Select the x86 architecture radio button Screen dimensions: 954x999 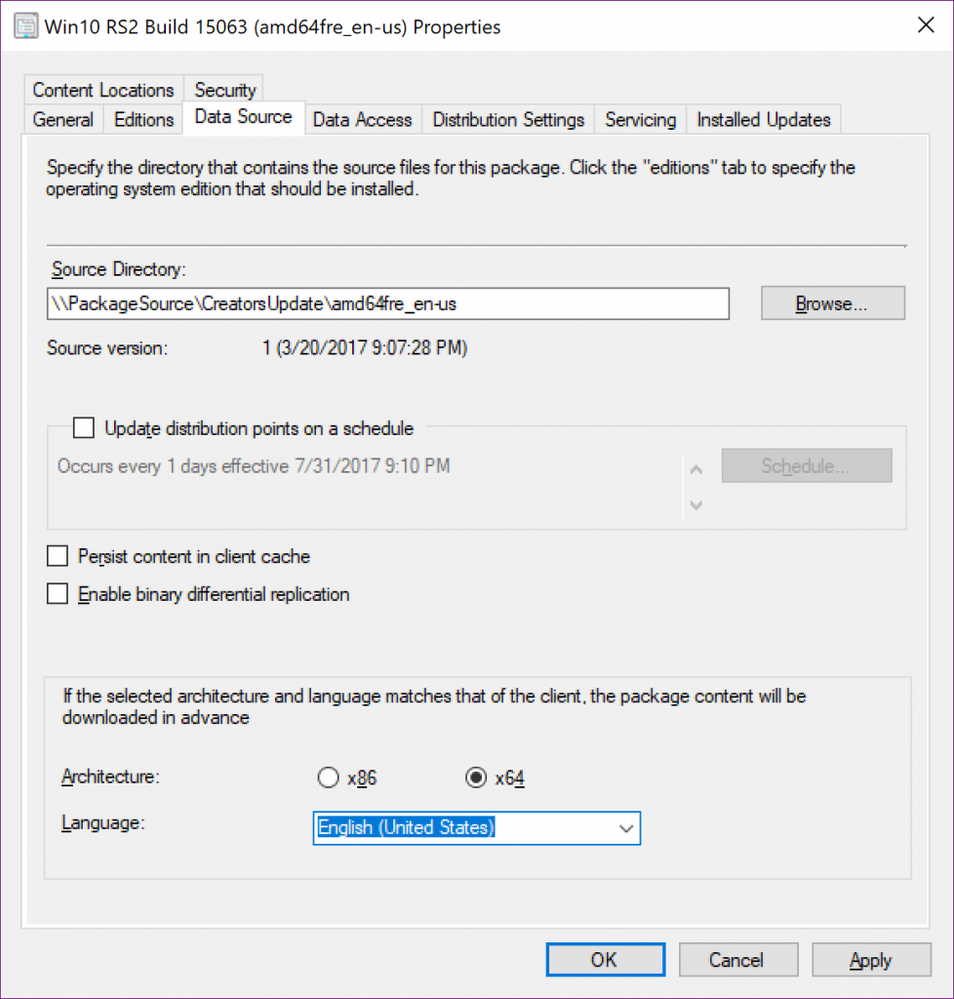point(328,777)
